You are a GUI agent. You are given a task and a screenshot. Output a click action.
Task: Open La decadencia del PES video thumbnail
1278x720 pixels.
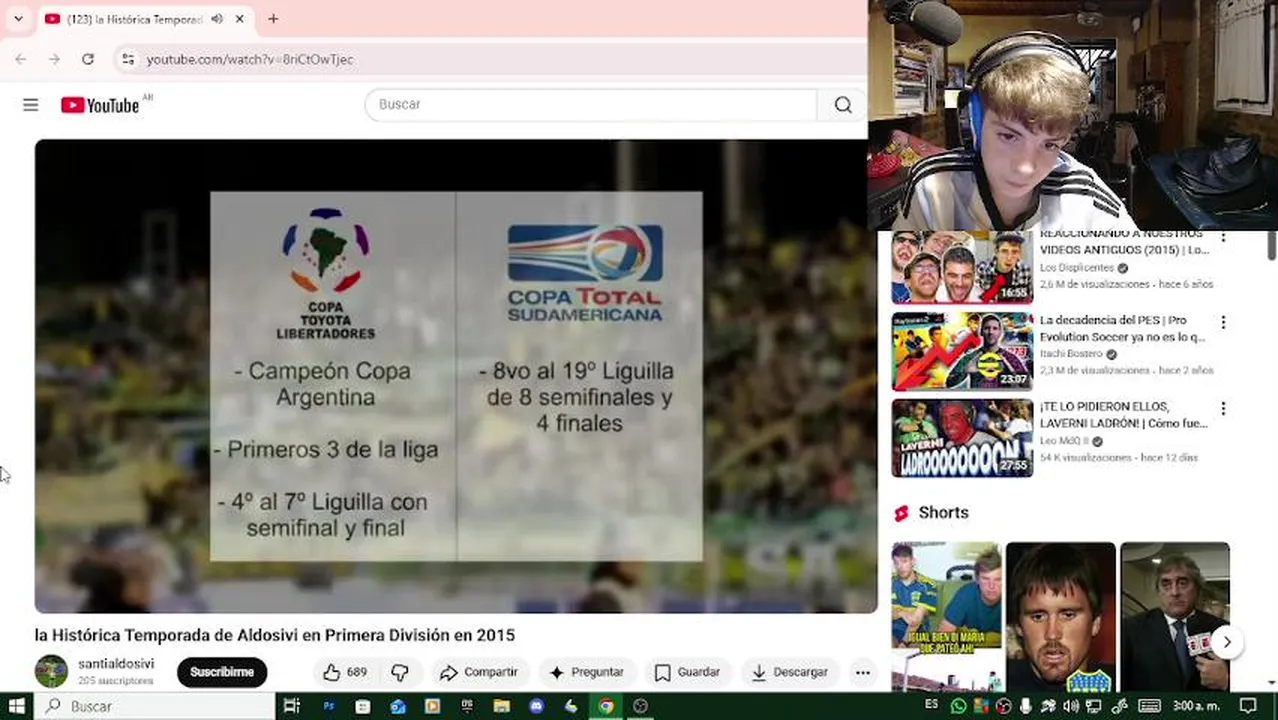962,351
